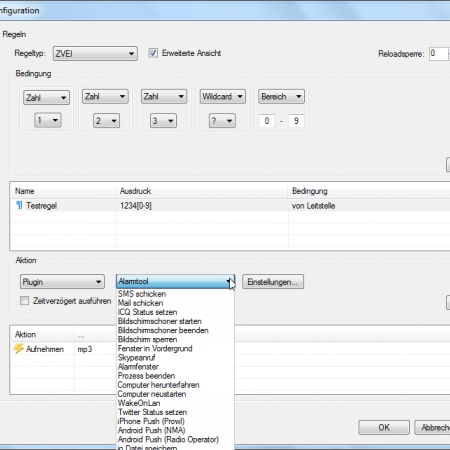Choose Fenster in Vordergrund option
This screenshot has height=450, width=450.
[x=175, y=349]
